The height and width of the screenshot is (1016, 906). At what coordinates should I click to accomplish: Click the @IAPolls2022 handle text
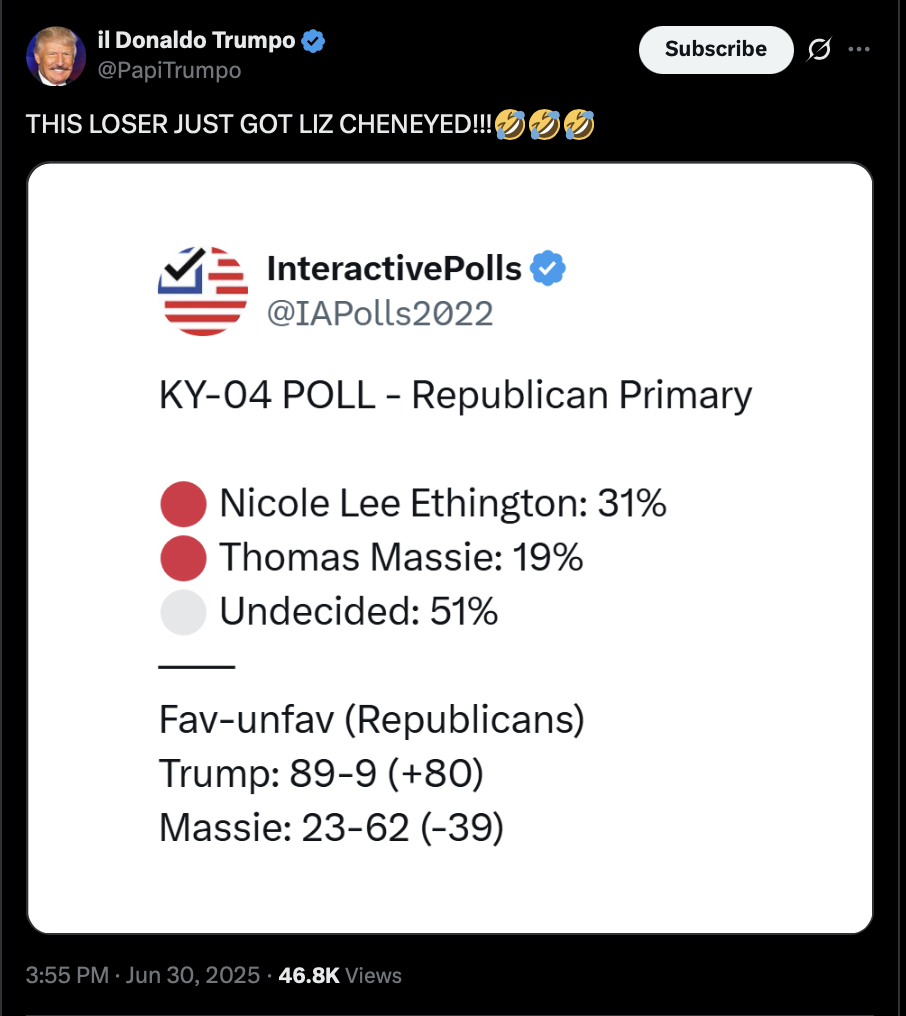[x=380, y=314]
